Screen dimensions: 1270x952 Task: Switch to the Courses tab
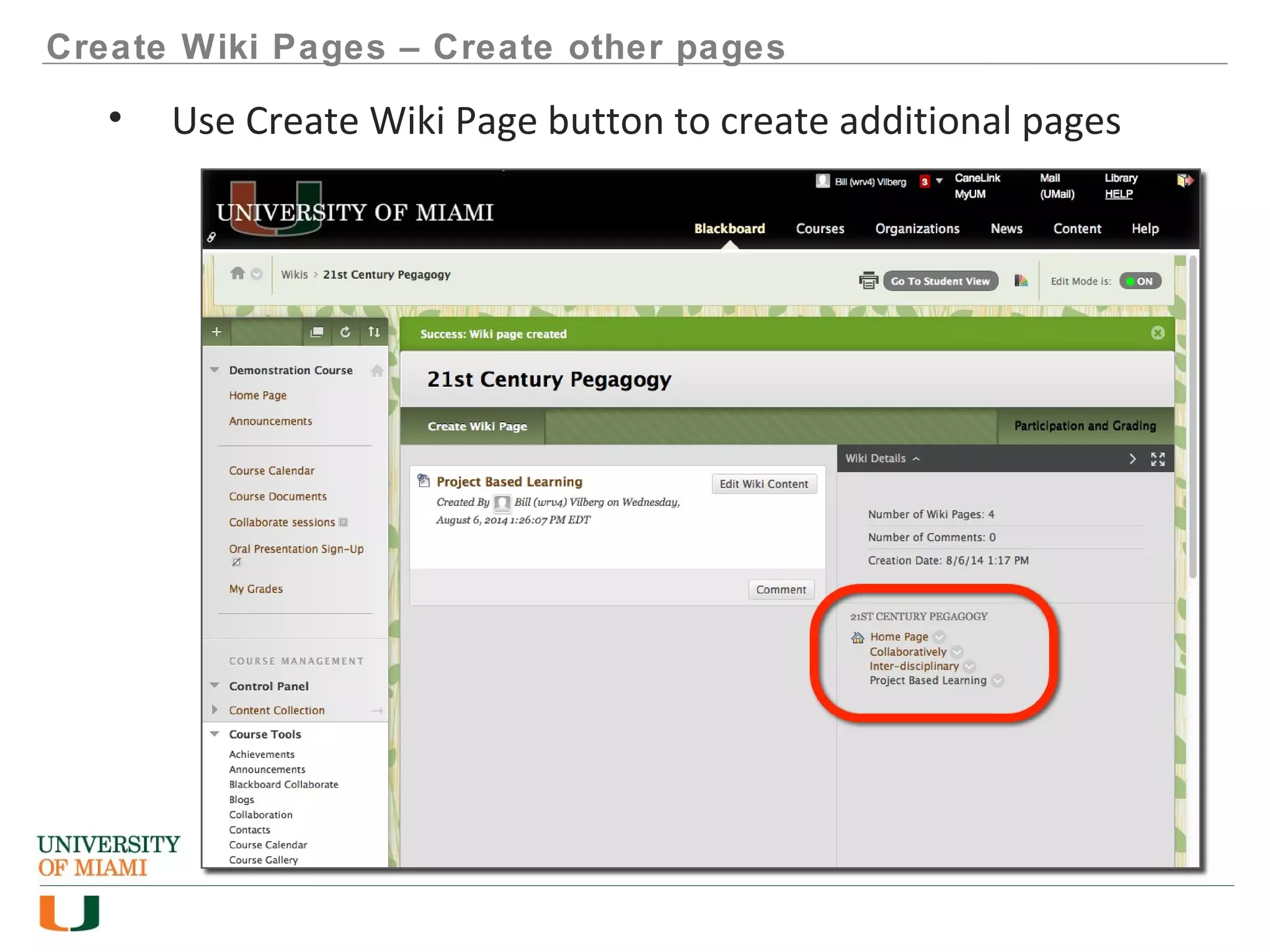(x=820, y=229)
